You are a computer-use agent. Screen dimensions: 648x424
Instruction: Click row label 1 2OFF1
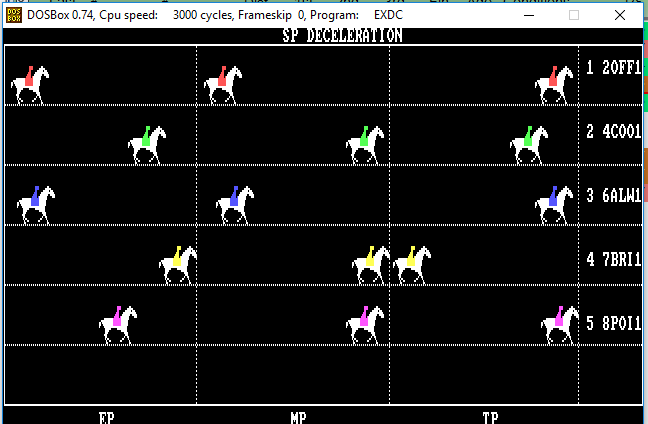click(613, 67)
